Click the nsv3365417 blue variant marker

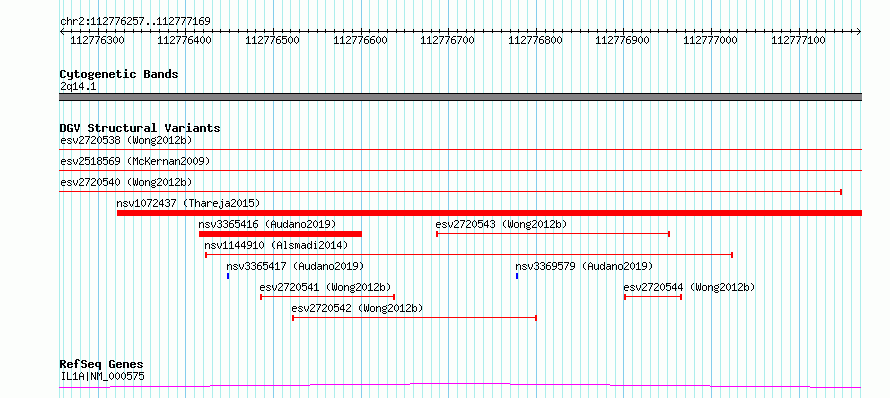[228, 276]
